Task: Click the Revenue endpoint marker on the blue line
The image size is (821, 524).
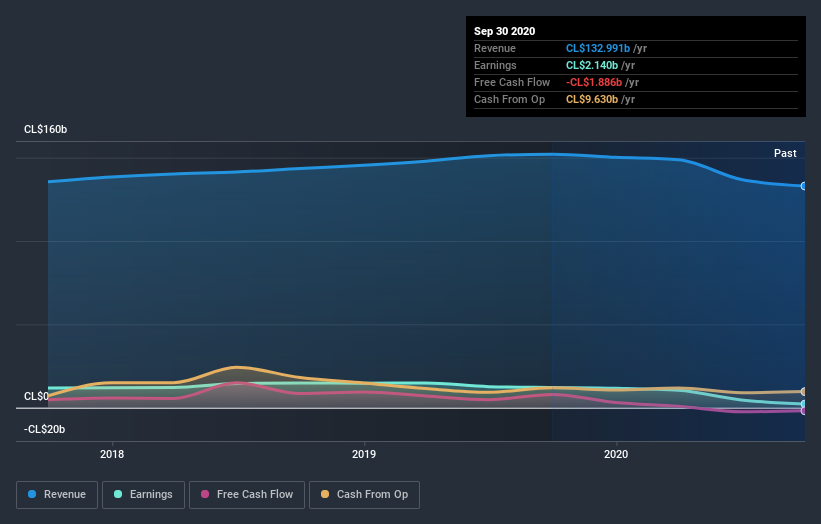Action: tap(803, 186)
